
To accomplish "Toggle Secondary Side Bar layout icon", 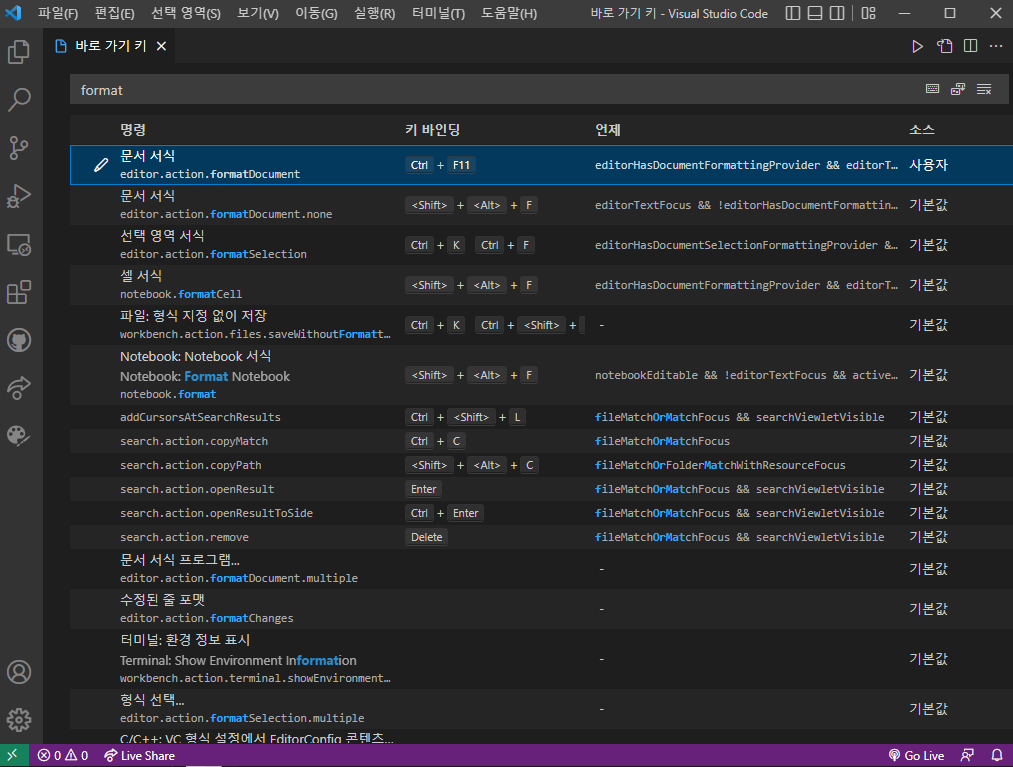I will 837,13.
